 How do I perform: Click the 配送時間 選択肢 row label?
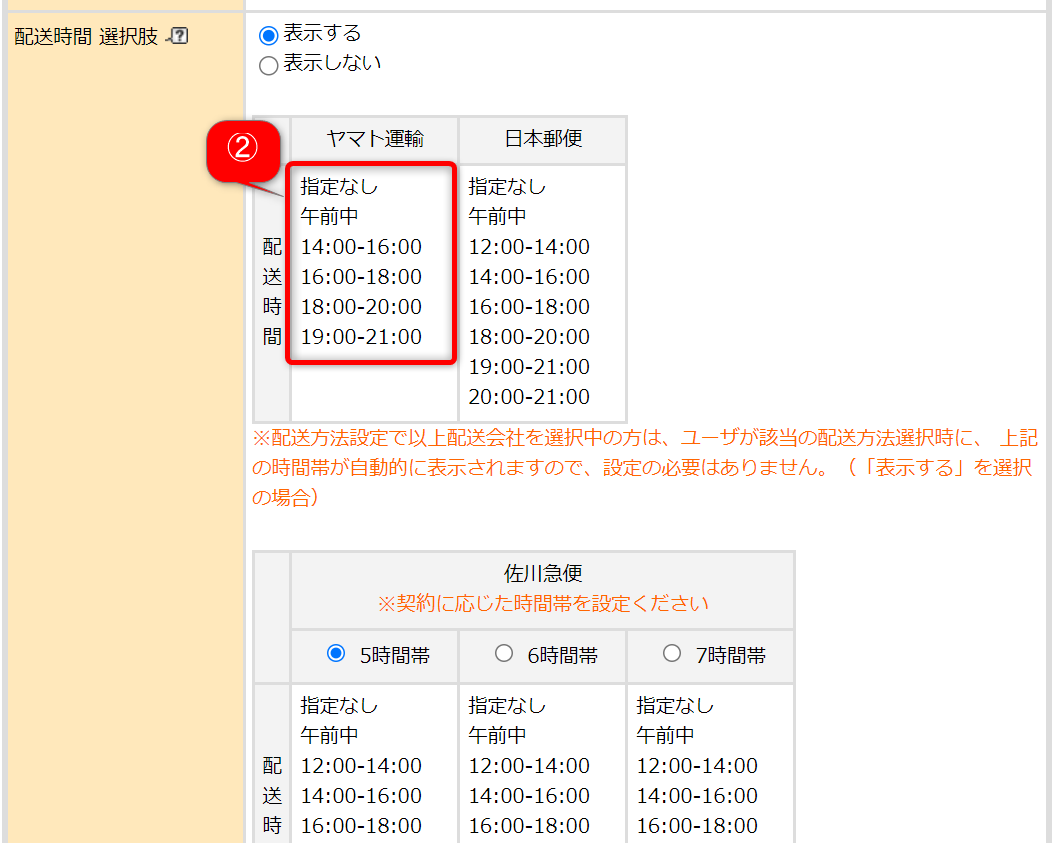pos(86,38)
